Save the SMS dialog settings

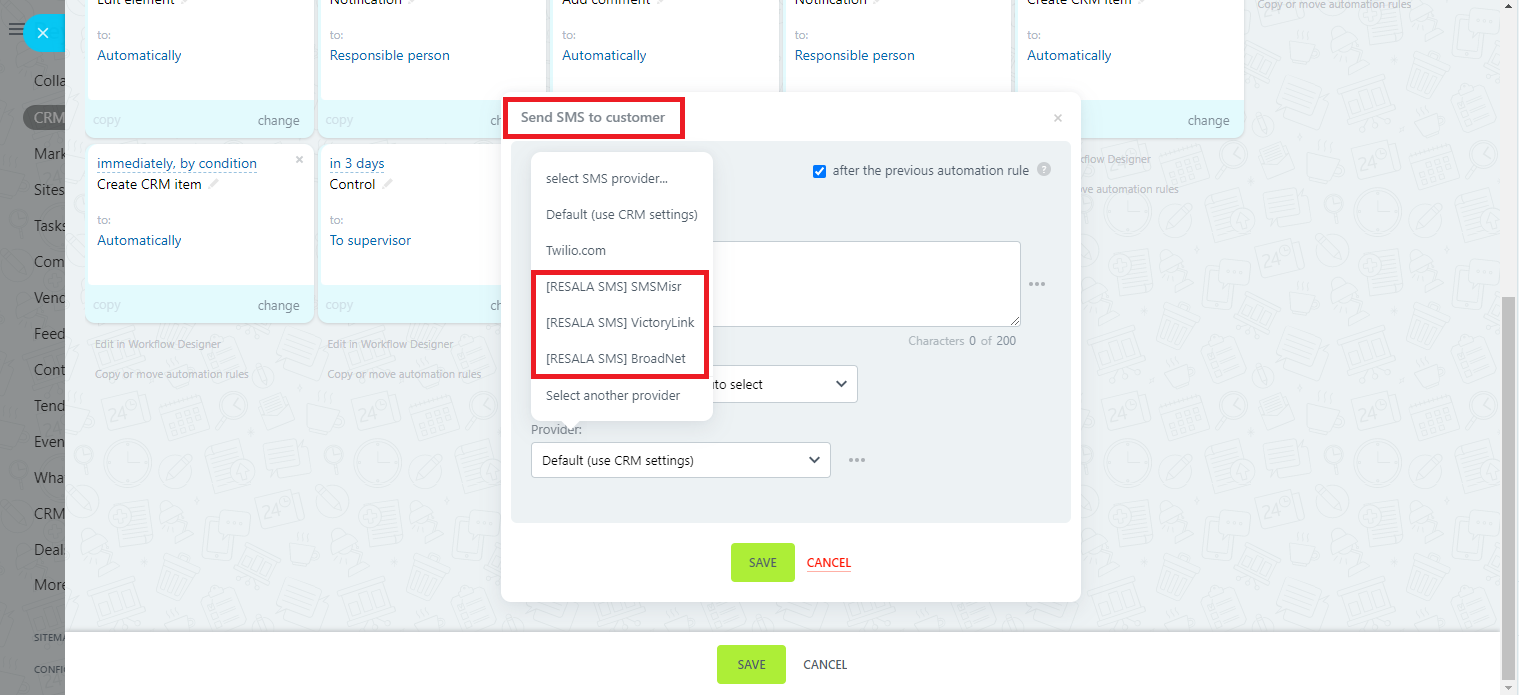pos(762,563)
